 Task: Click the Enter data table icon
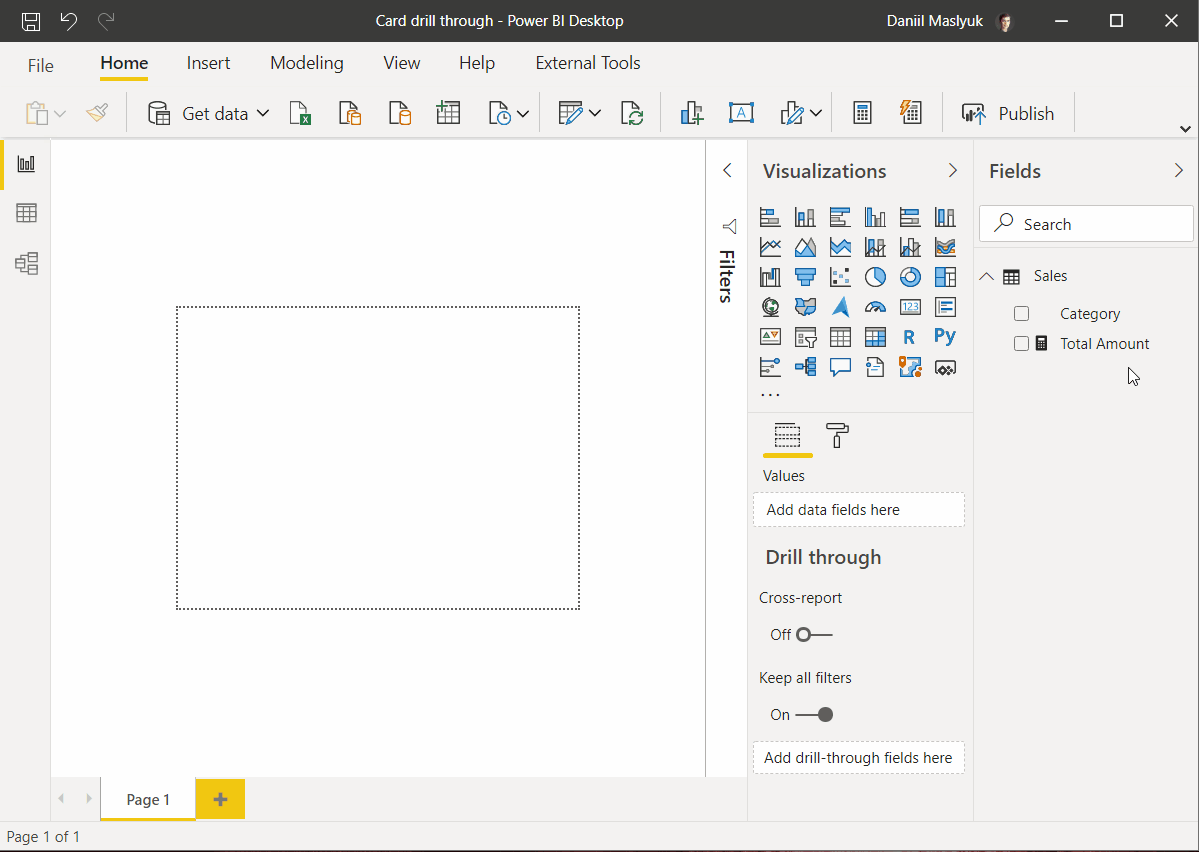coord(448,113)
